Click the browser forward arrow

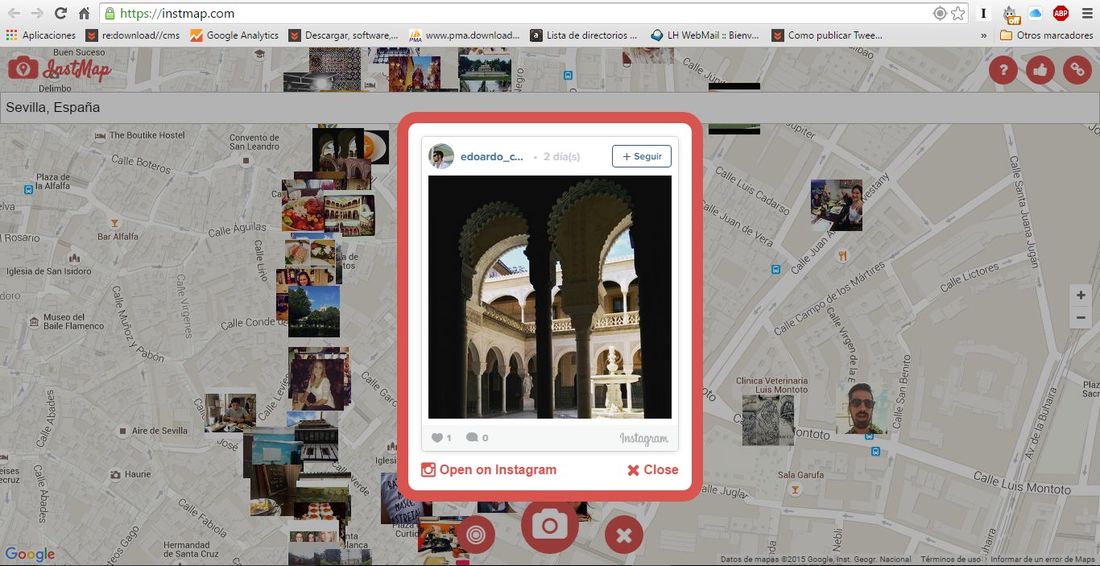pos(37,13)
